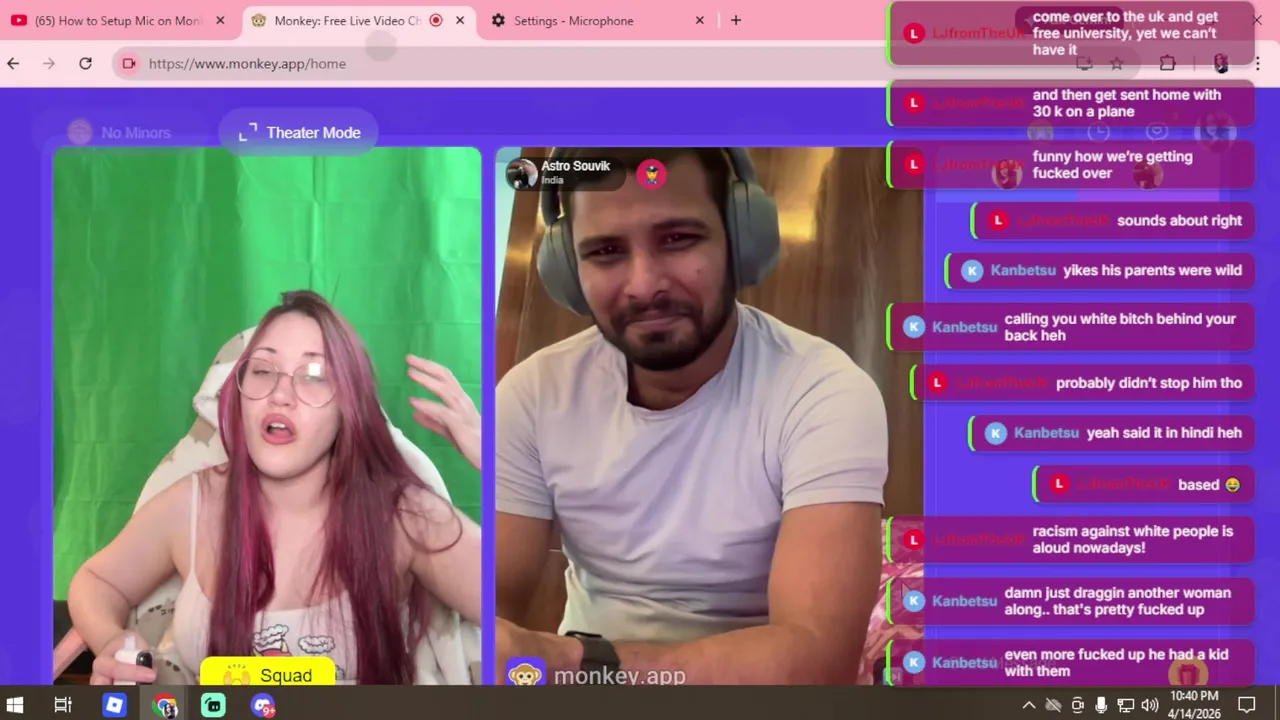Reload the monkey.app page

(85, 63)
